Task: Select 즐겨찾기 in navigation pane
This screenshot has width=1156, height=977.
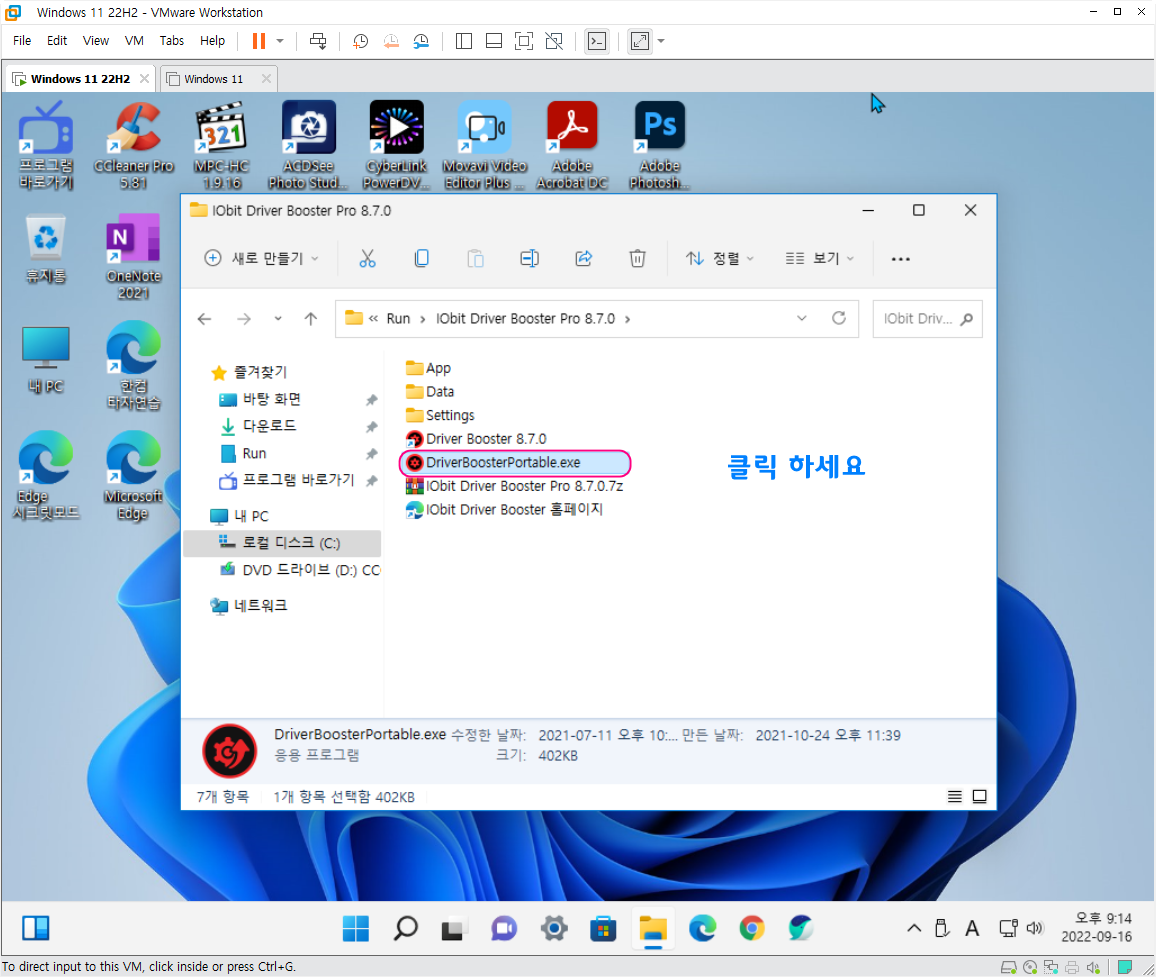Action: click(249, 372)
